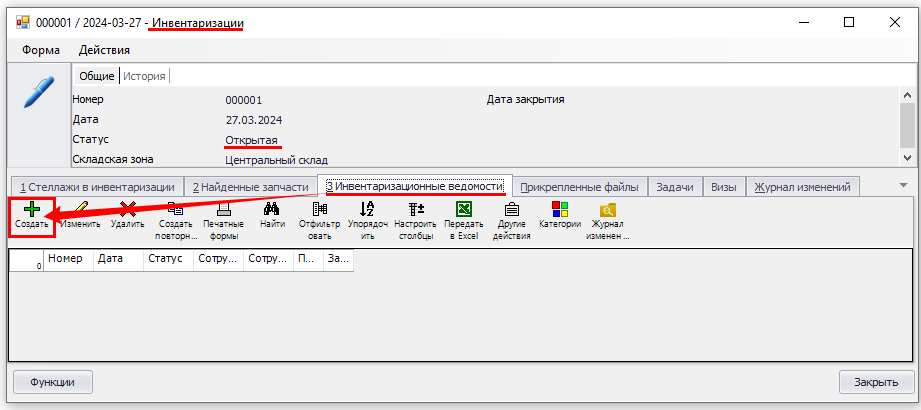
Task: Click the Создать повторно toolbar icon
Action: click(x=175, y=210)
